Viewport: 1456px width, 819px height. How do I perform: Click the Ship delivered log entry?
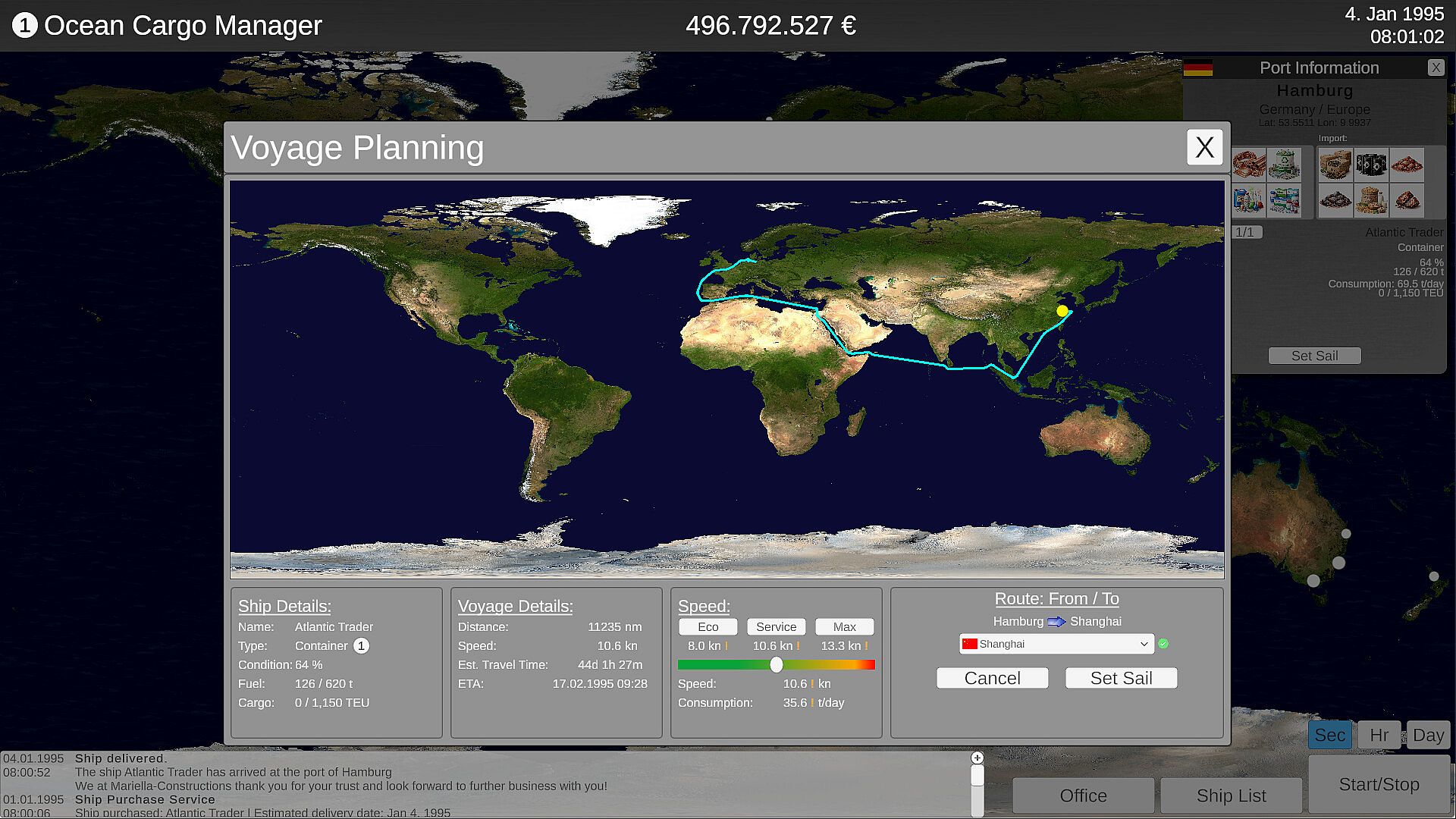click(121, 758)
